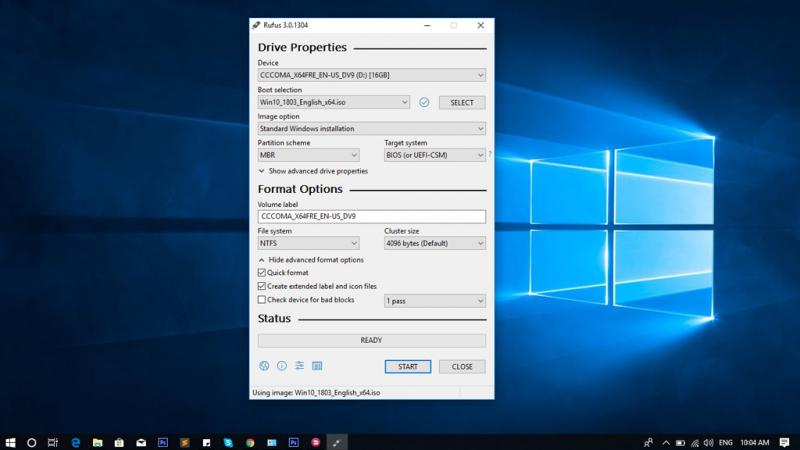Expand Show advanced drive properties
This screenshot has height=450, width=800.
pyautogui.click(x=312, y=171)
